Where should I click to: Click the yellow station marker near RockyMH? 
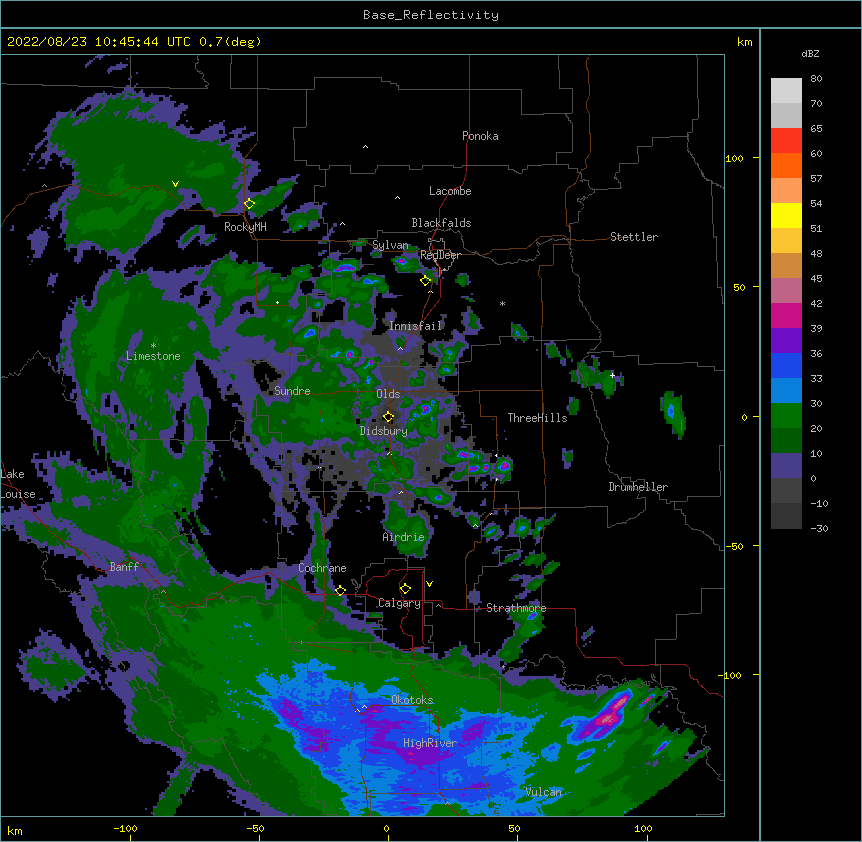point(249,203)
